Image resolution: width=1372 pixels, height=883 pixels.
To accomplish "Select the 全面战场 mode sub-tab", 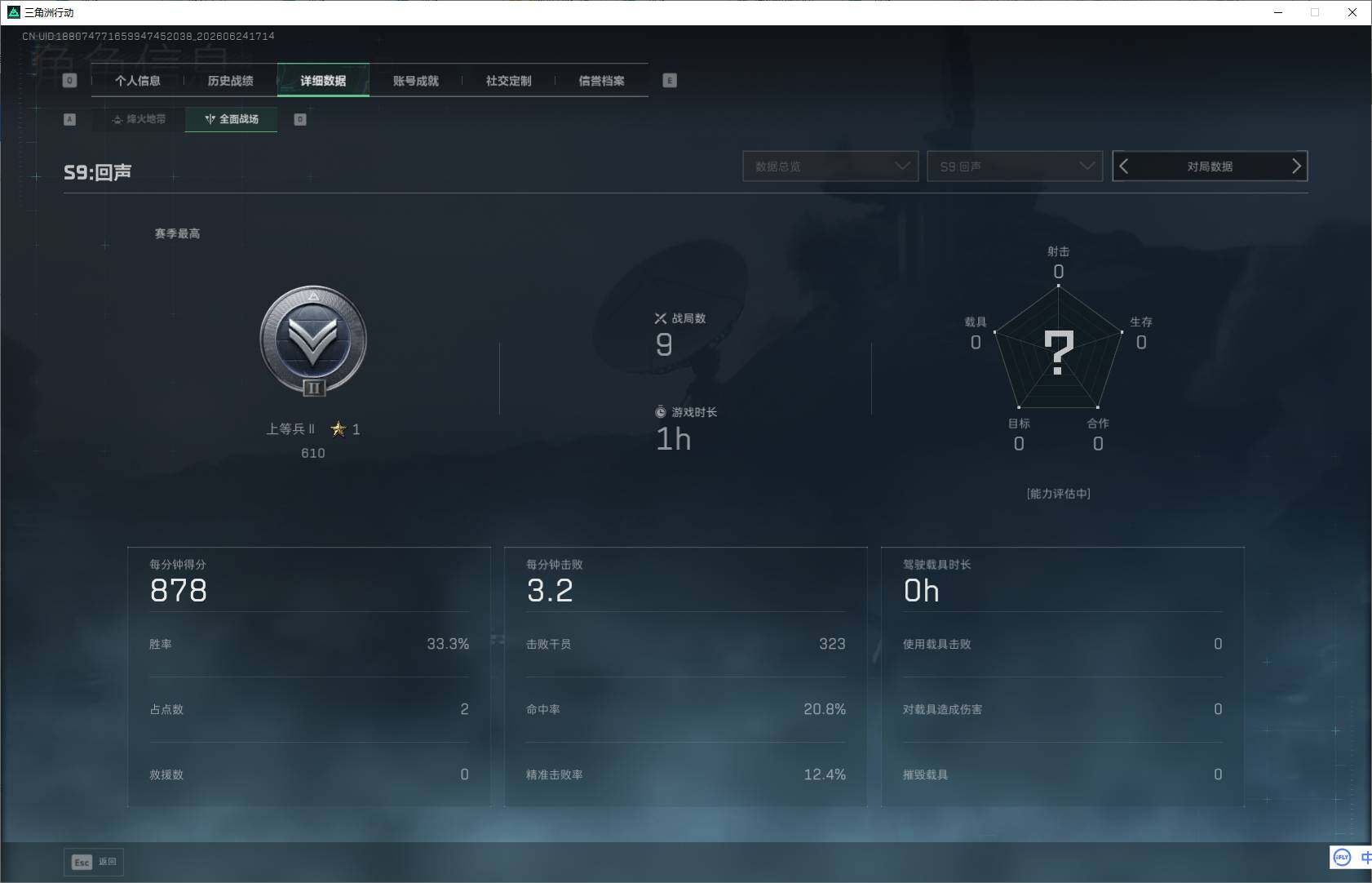I will point(232,119).
